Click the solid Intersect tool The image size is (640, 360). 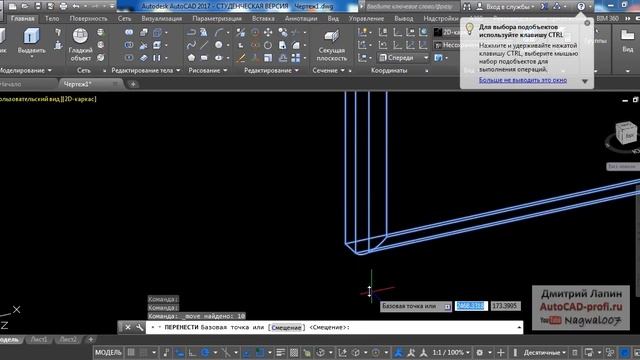point(129,58)
